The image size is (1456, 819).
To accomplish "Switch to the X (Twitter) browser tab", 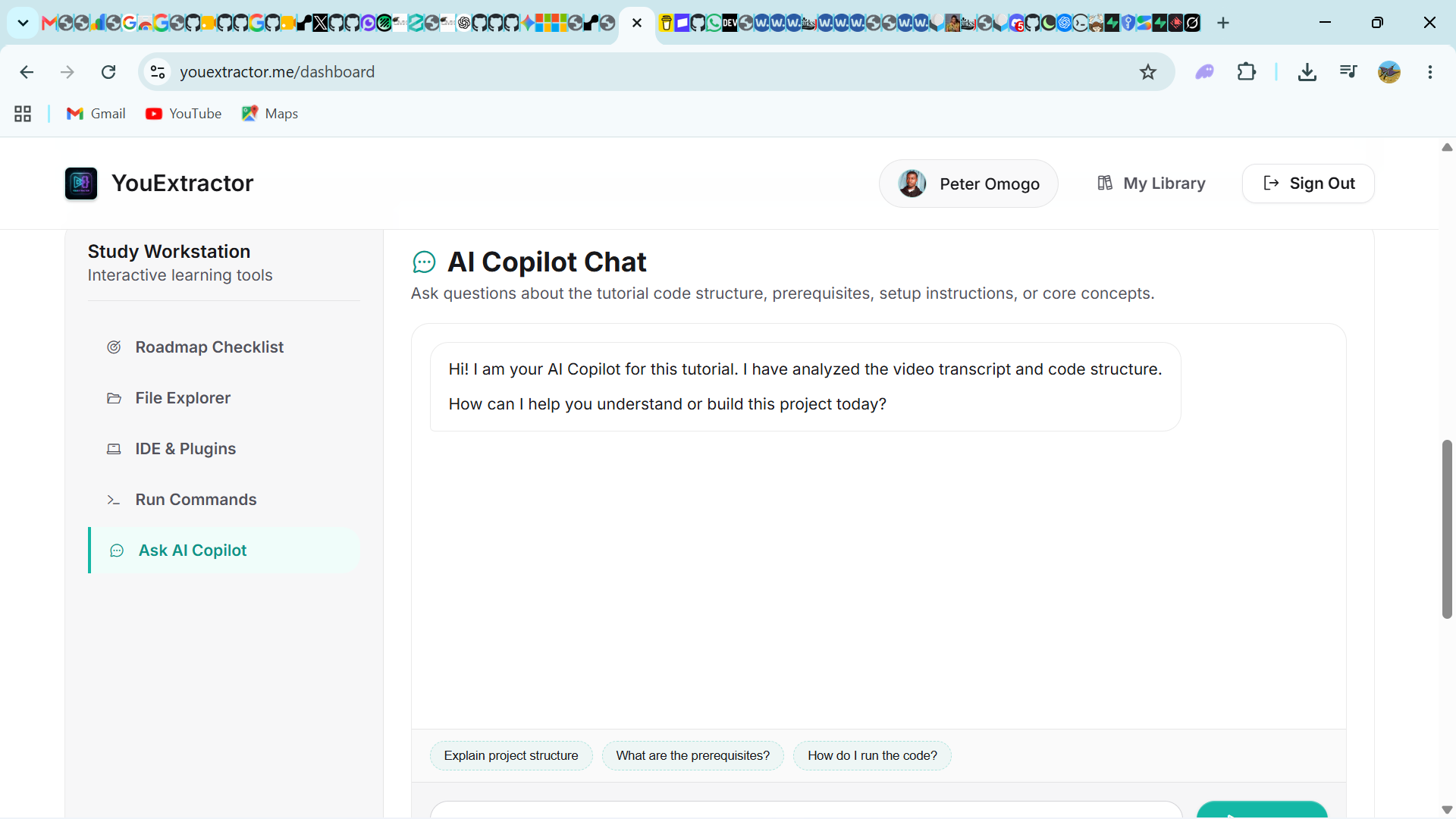I will (321, 23).
